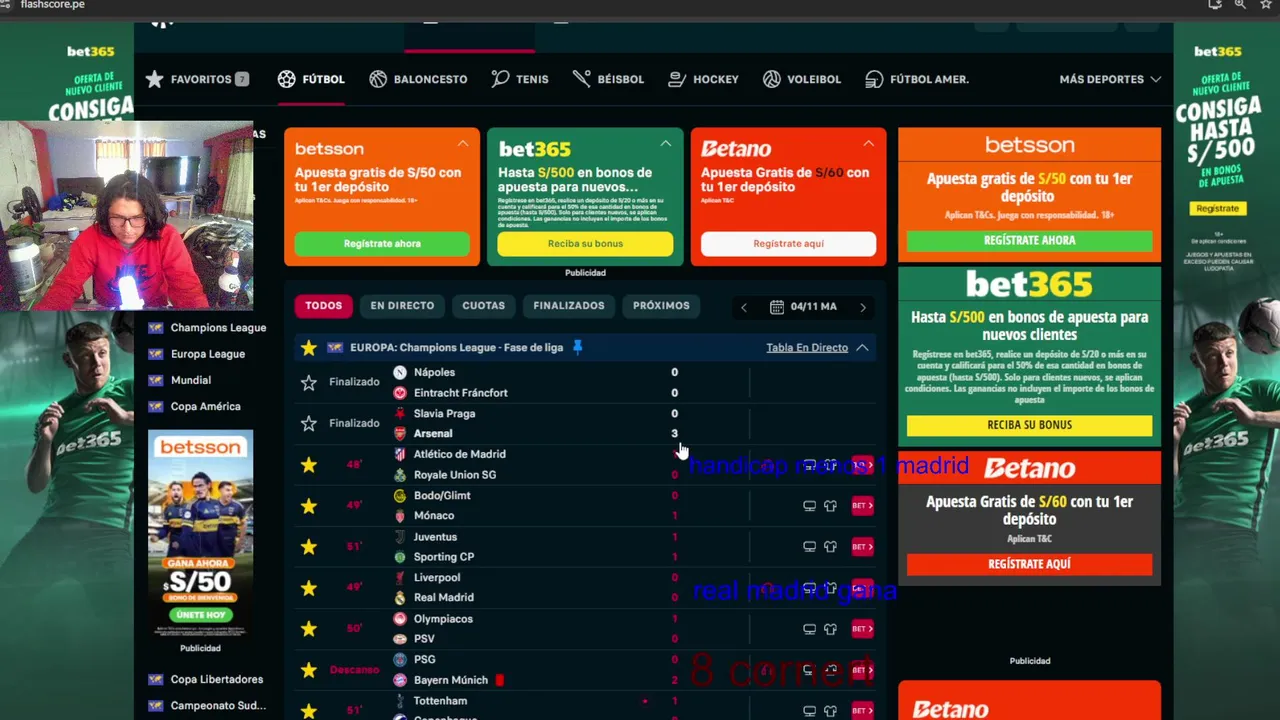Add Slavia Praga vs Arsenal to favorites
Image resolution: width=1280 pixels, height=720 pixels.
(309, 423)
